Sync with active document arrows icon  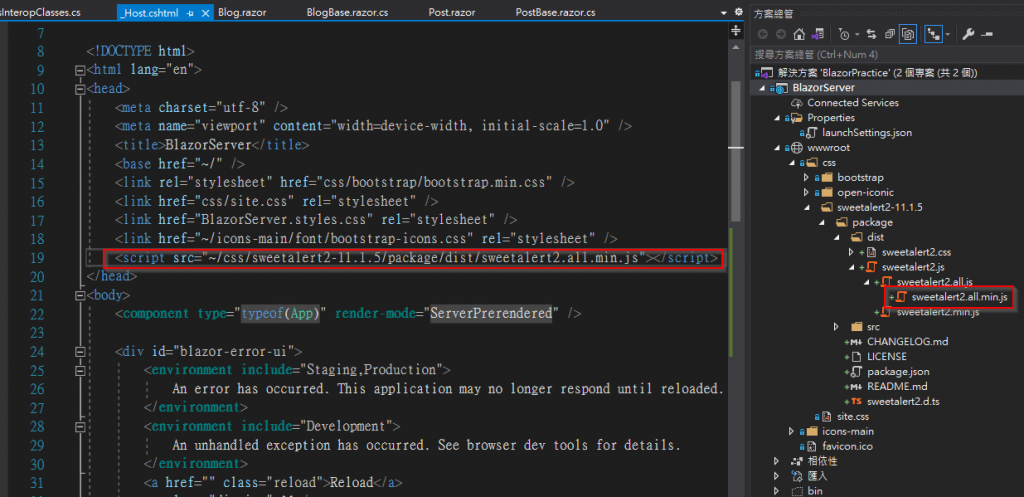(x=871, y=34)
